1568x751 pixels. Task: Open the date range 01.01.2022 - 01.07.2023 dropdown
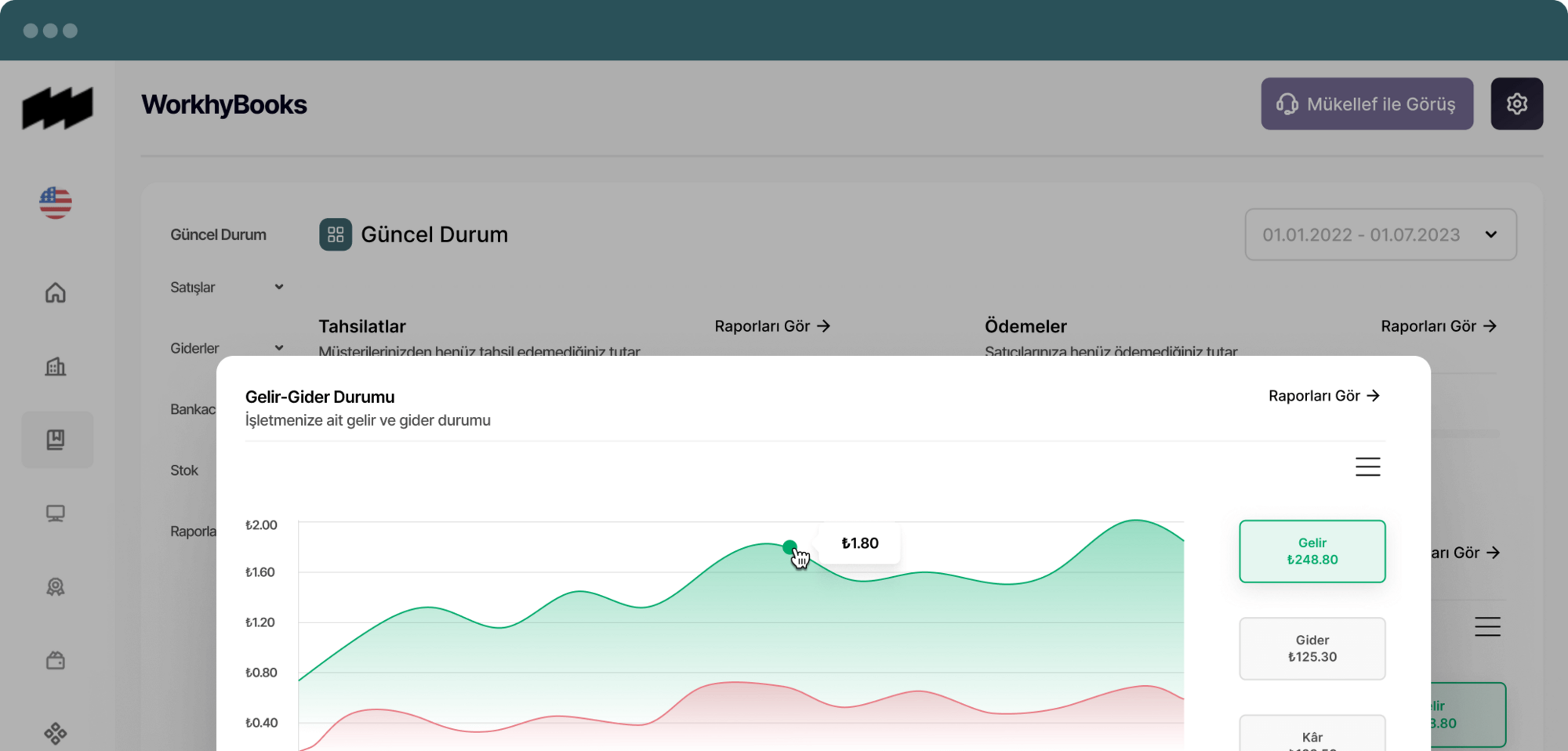(1381, 234)
